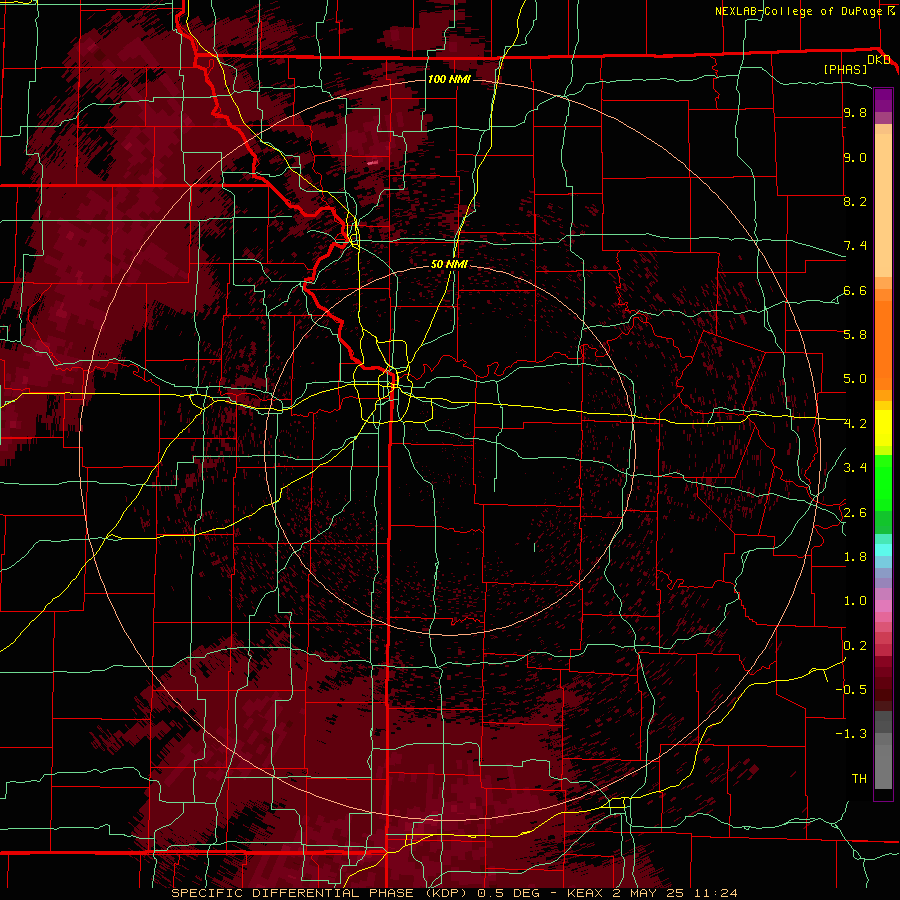Screen dimensions: 900x900
Task: Click the purple segment atop the color bar
Action: pyautogui.click(x=883, y=100)
